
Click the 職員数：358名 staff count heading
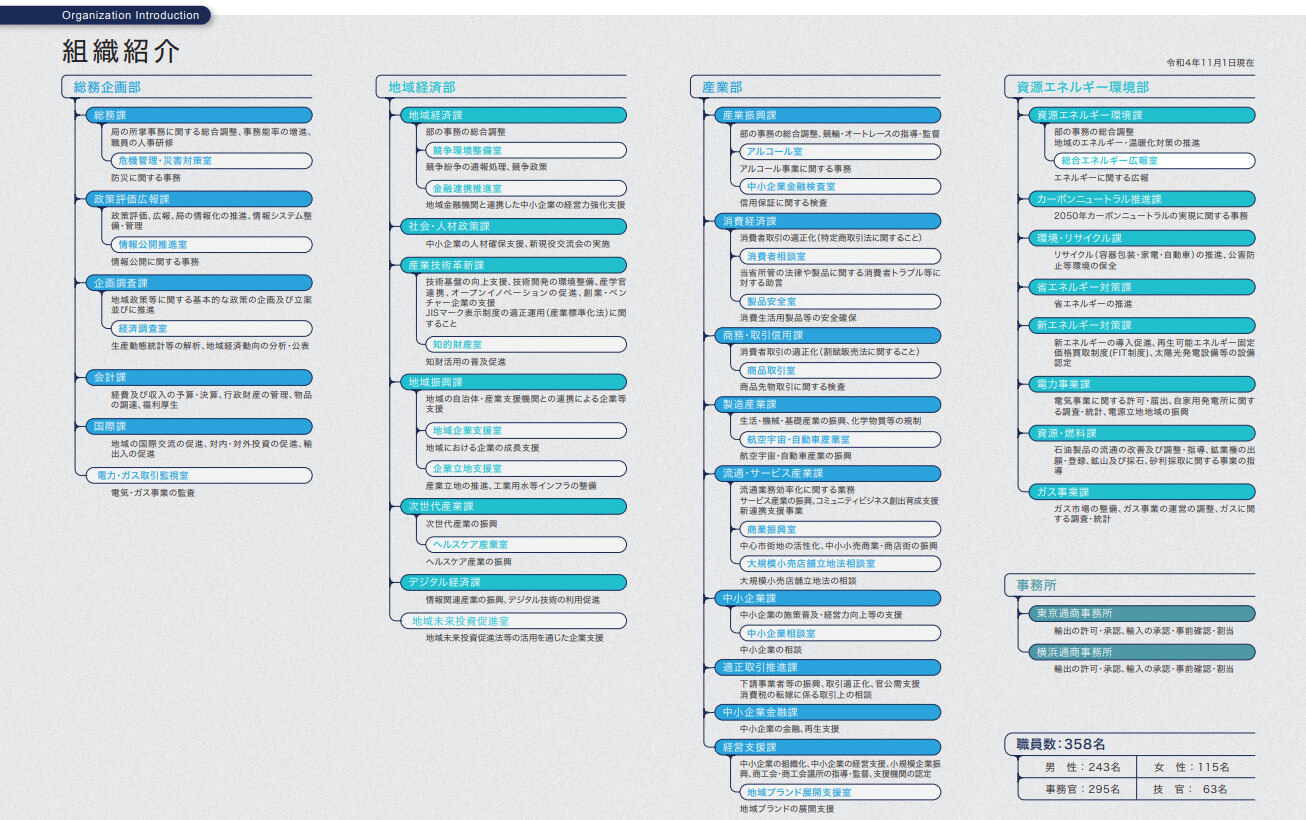tap(1061, 744)
